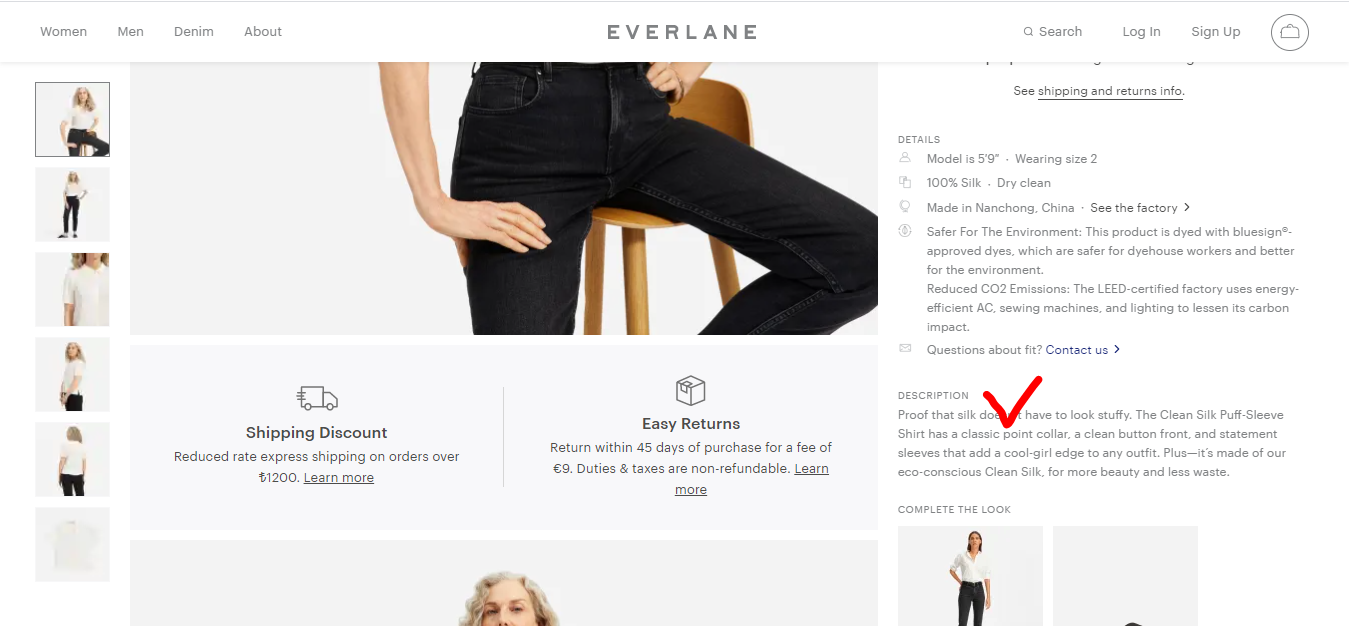Click the fabric care icon beside 100% Silk
This screenshot has height=626, width=1349.
point(905,182)
